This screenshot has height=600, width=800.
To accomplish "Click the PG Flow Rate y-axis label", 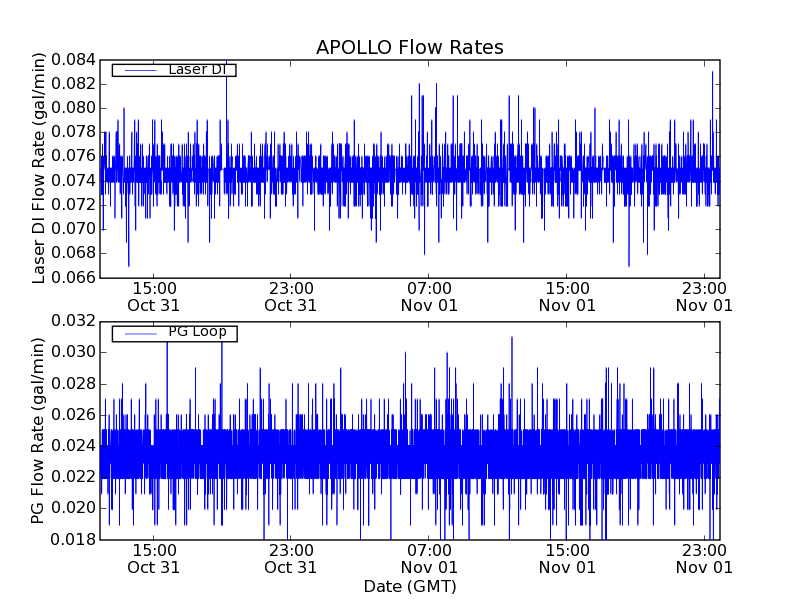I will 40,430.
